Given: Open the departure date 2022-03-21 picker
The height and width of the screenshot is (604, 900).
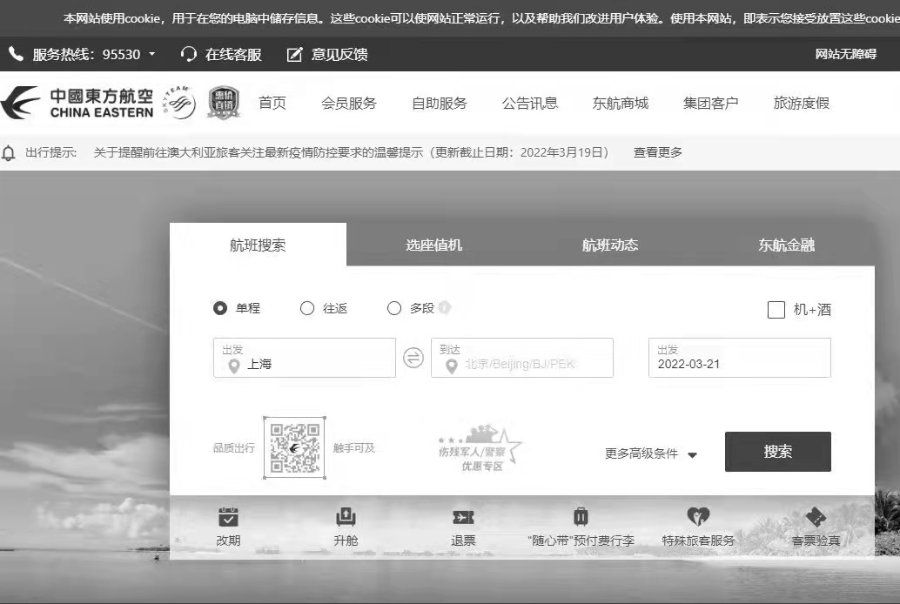Looking at the screenshot, I should (x=739, y=358).
